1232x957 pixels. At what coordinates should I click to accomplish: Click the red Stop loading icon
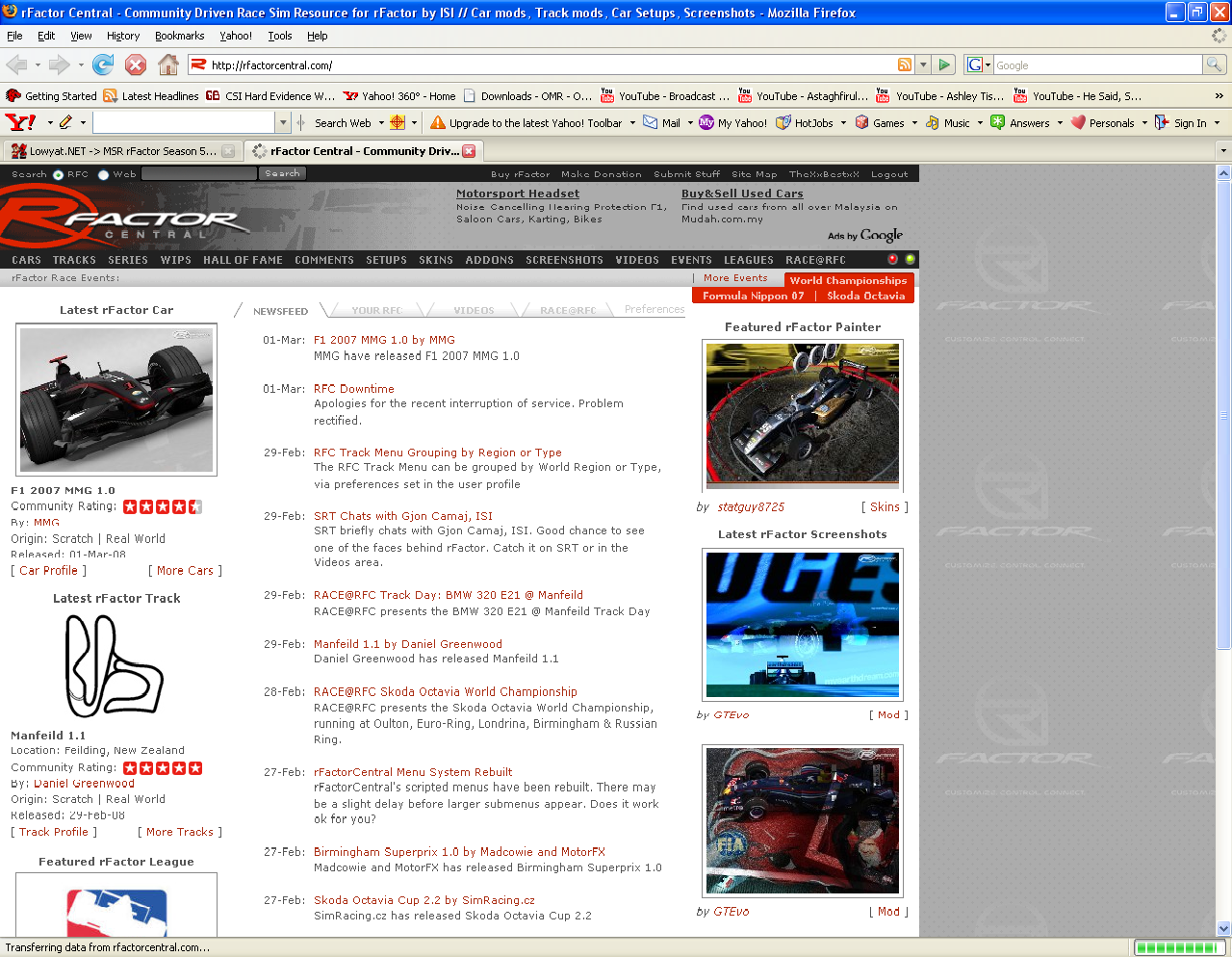tap(136, 65)
